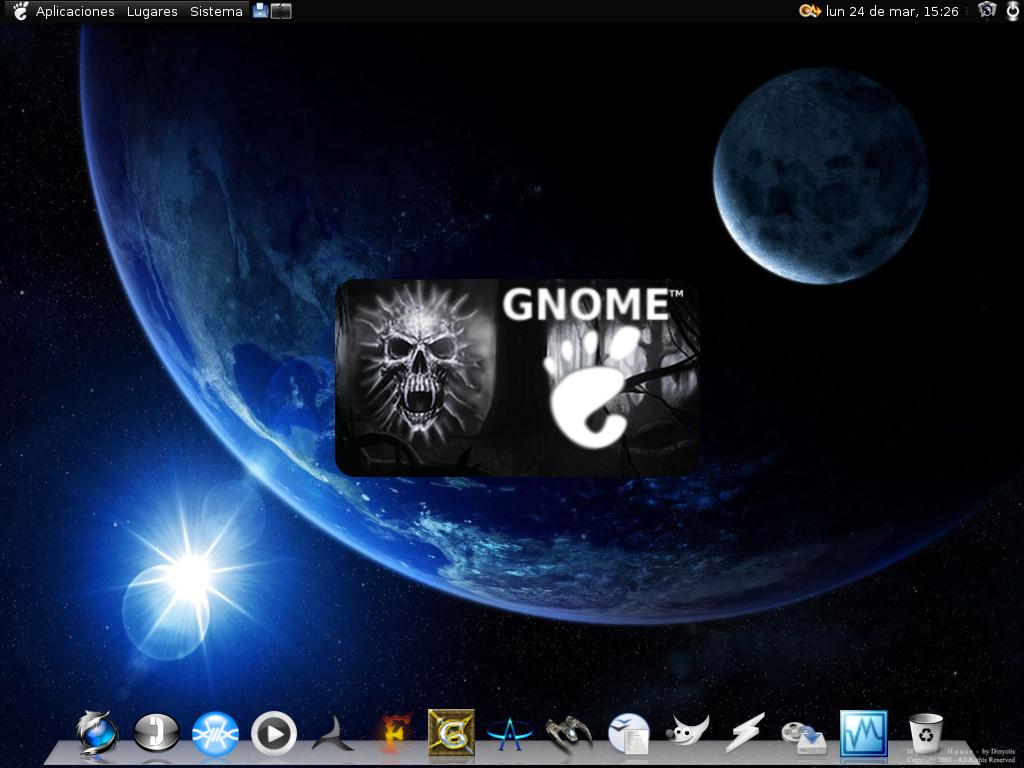Open the golden G square icon in dock
This screenshot has height=768, width=1024.
pyautogui.click(x=451, y=733)
